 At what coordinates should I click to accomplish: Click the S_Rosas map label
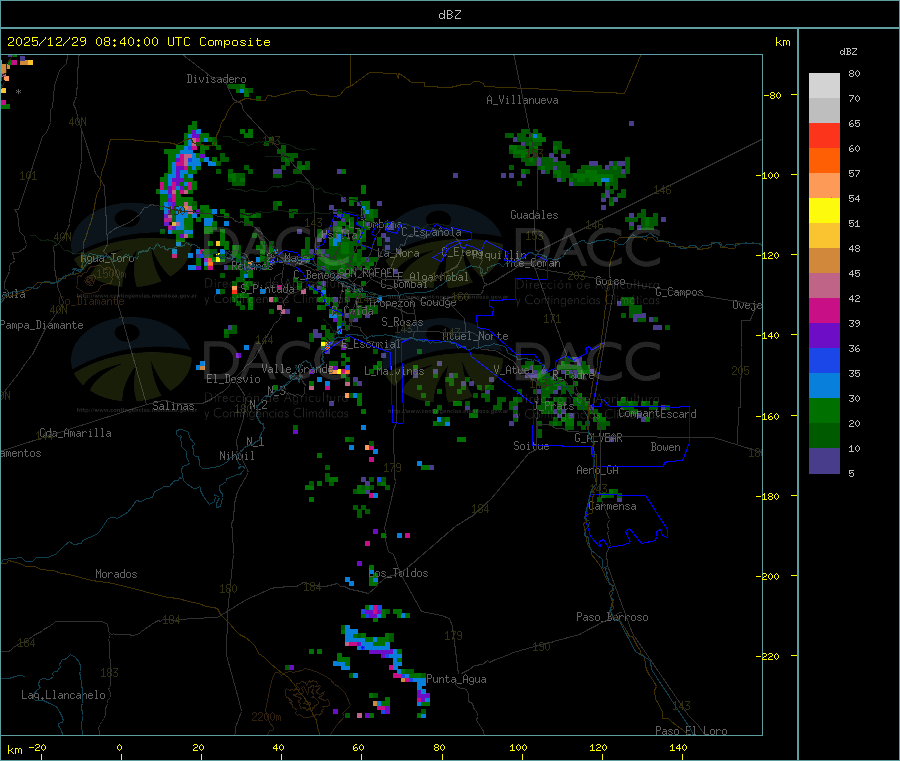(x=402, y=322)
